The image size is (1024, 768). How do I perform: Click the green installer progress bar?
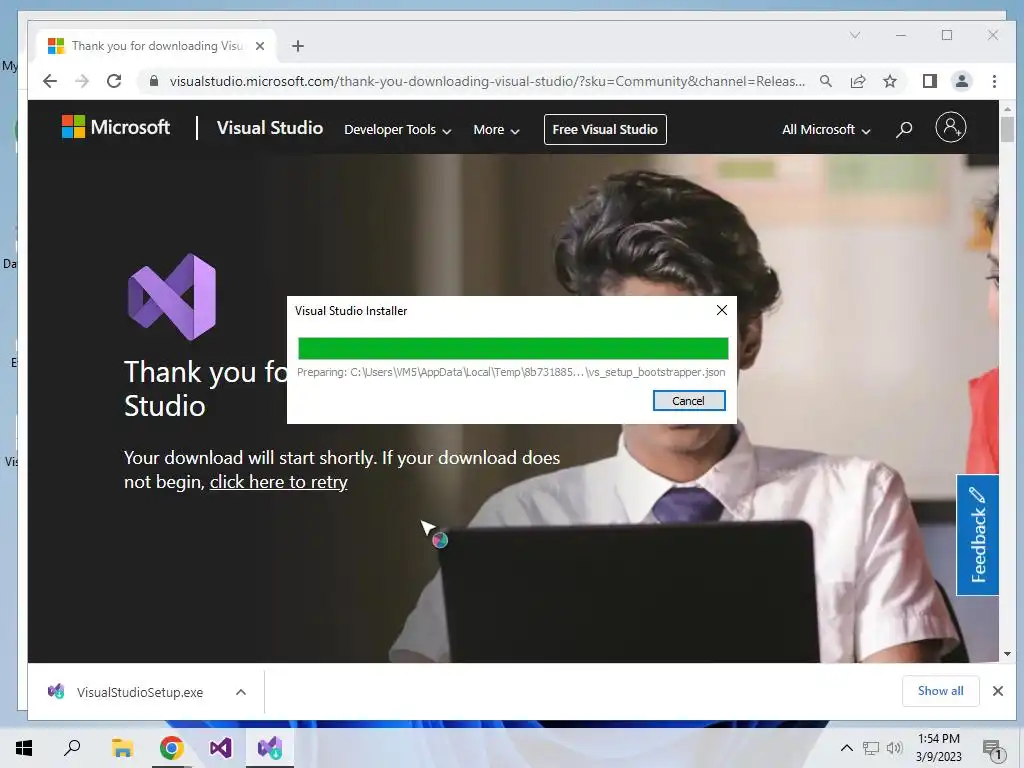[x=513, y=349]
